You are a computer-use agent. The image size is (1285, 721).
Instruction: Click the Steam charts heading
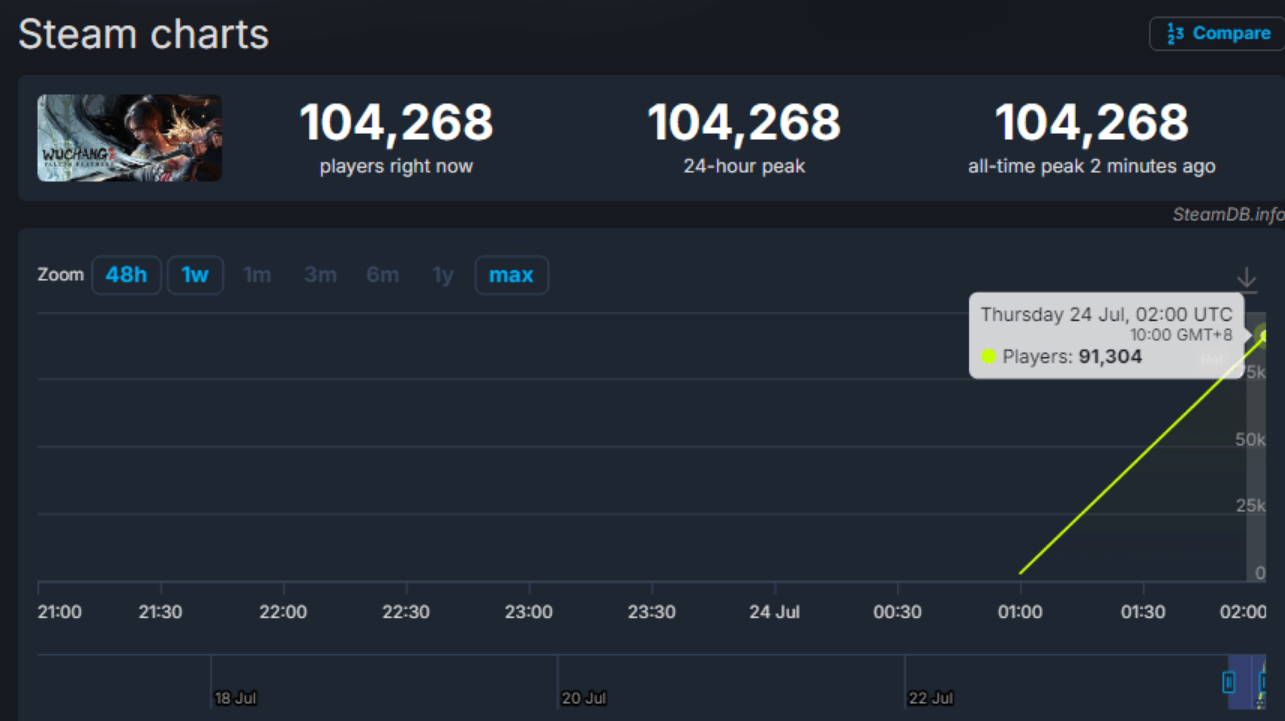[144, 34]
